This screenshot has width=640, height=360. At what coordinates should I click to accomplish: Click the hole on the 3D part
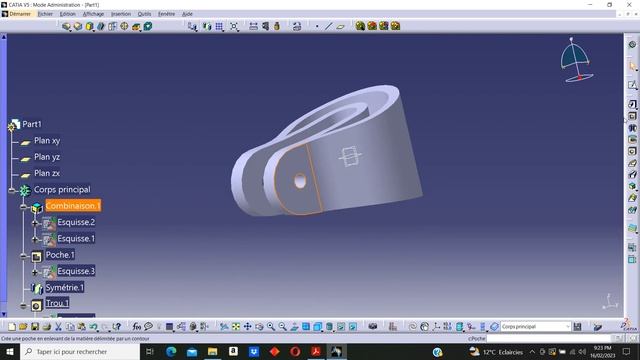point(300,181)
